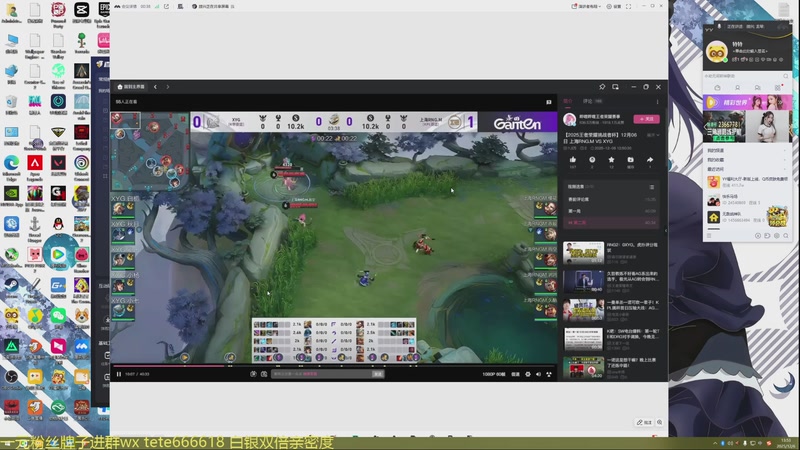
Task: Click zoom magnifier in share window
Action: tap(659, 422)
